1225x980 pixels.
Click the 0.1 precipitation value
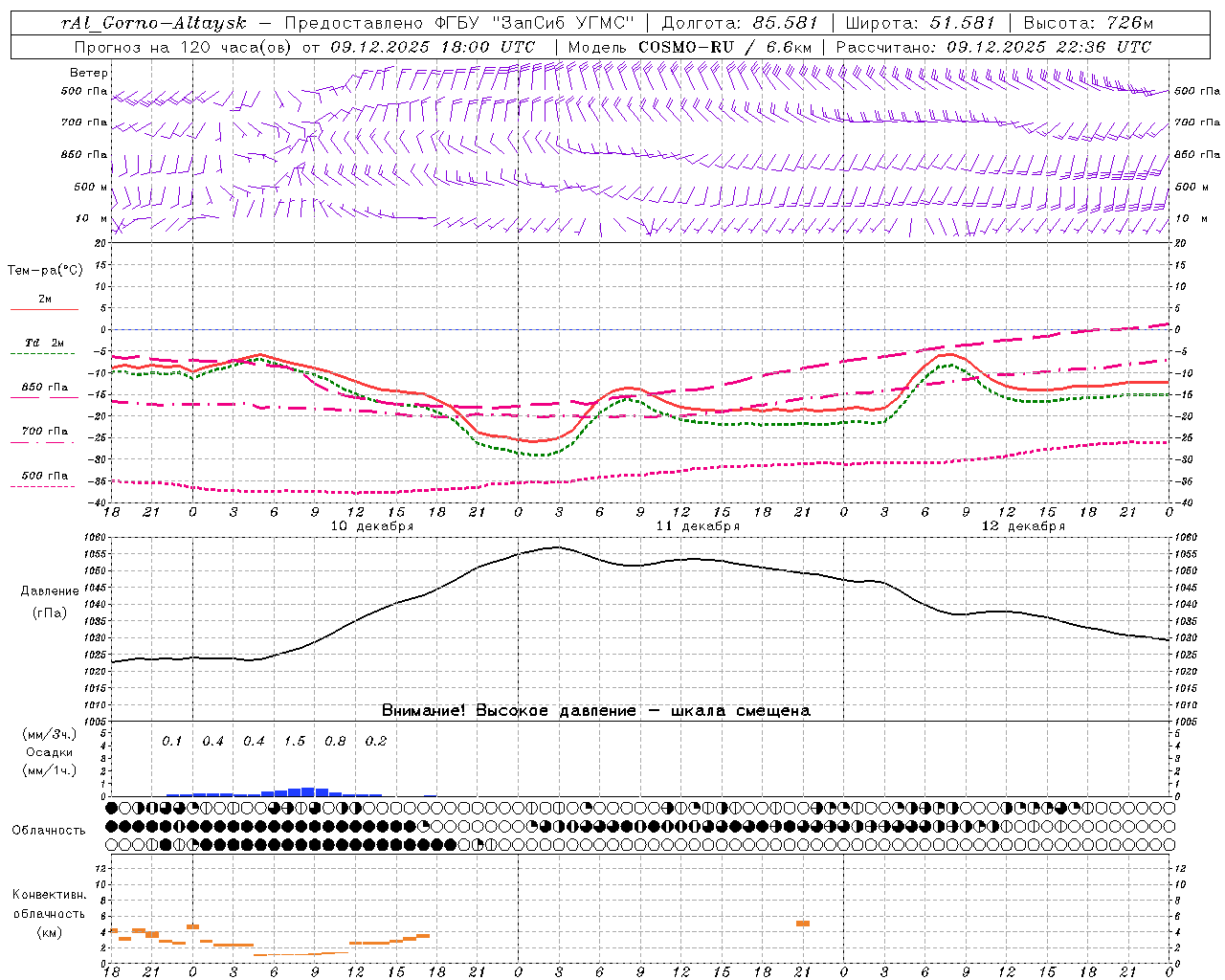click(171, 742)
